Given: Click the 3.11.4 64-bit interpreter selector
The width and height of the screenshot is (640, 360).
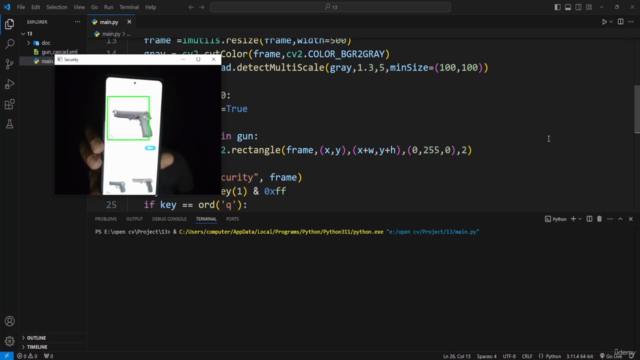Looking at the screenshot, I should [579, 356].
